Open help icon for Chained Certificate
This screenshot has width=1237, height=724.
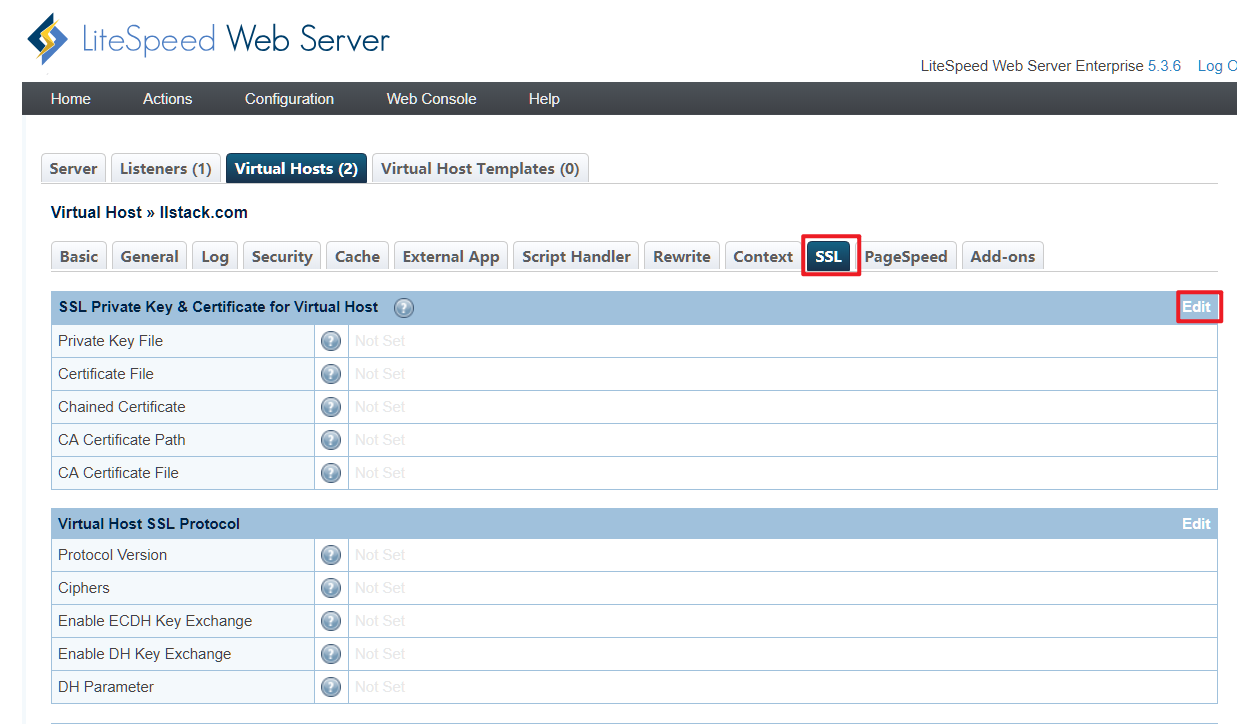coord(331,407)
